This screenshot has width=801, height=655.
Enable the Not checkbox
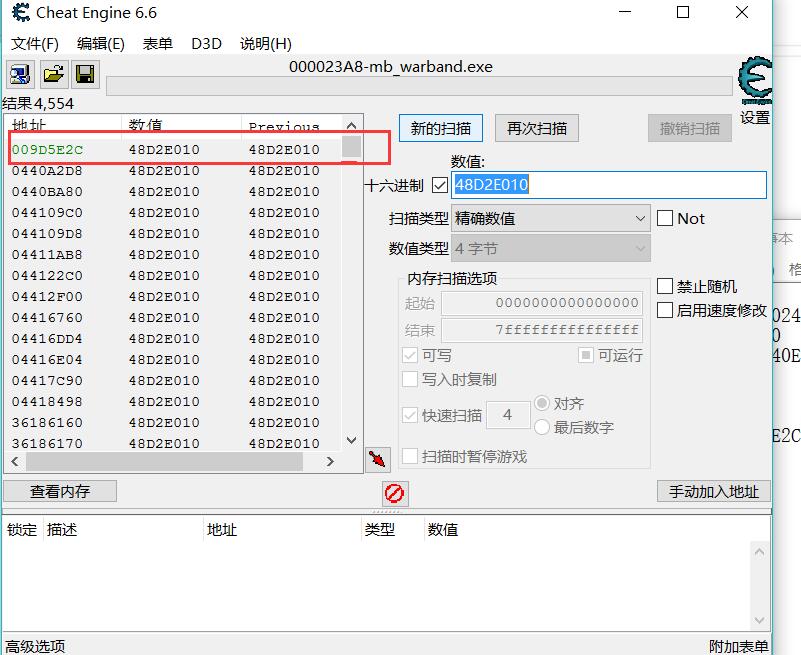[x=665, y=219]
